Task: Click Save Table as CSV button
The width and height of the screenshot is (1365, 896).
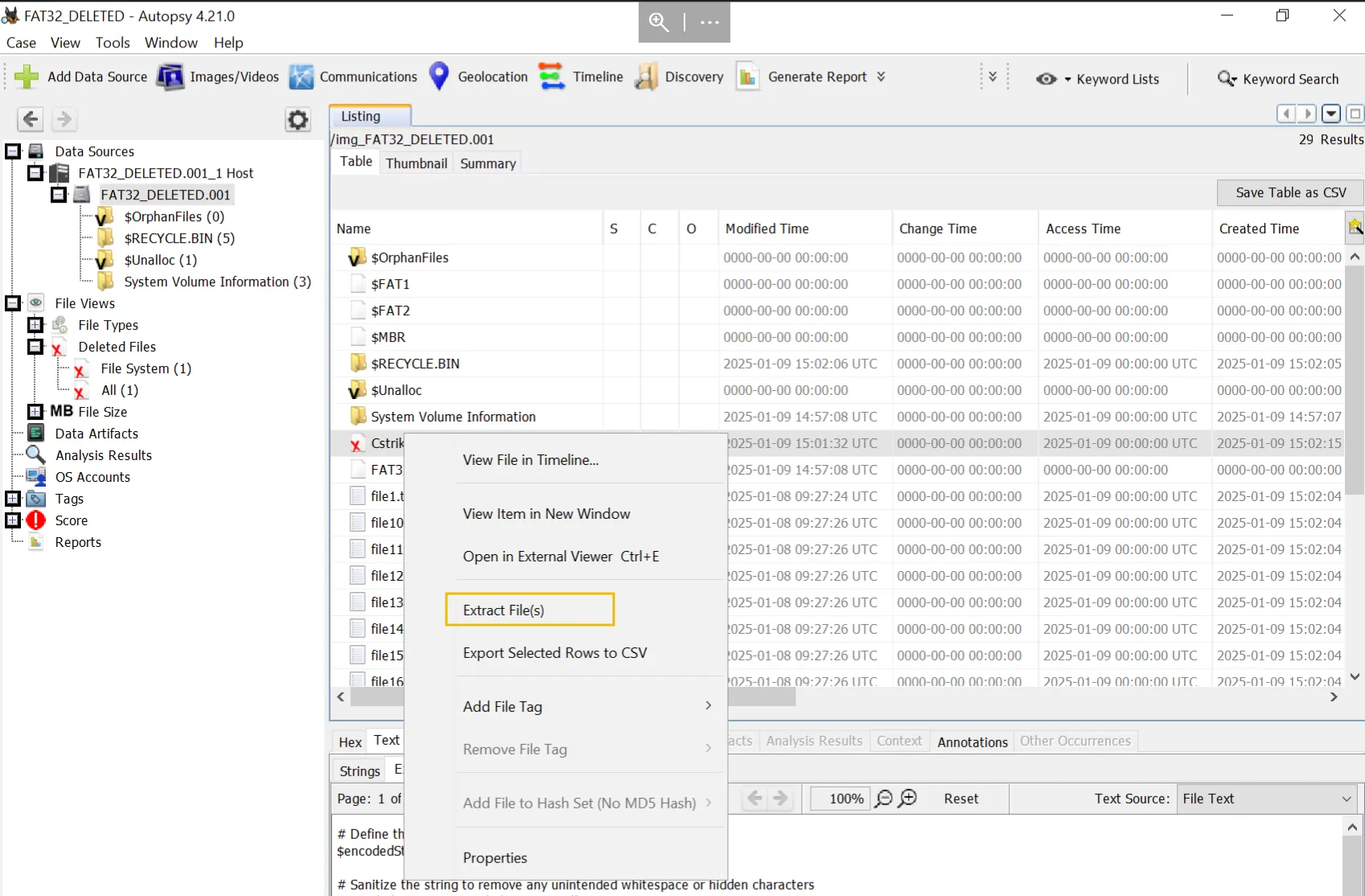Action: point(1290,193)
